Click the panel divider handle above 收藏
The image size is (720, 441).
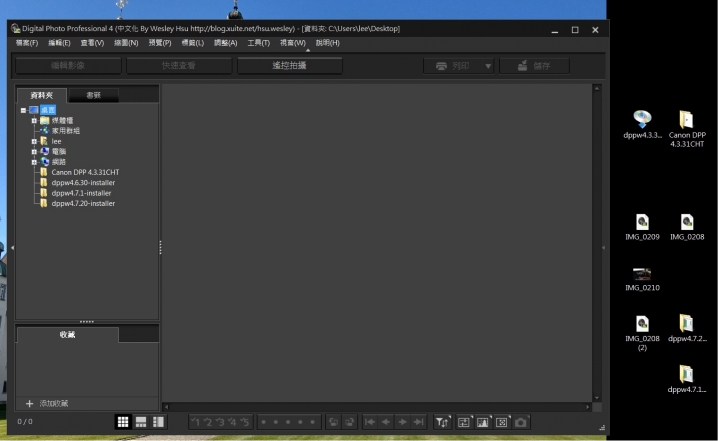point(87,322)
